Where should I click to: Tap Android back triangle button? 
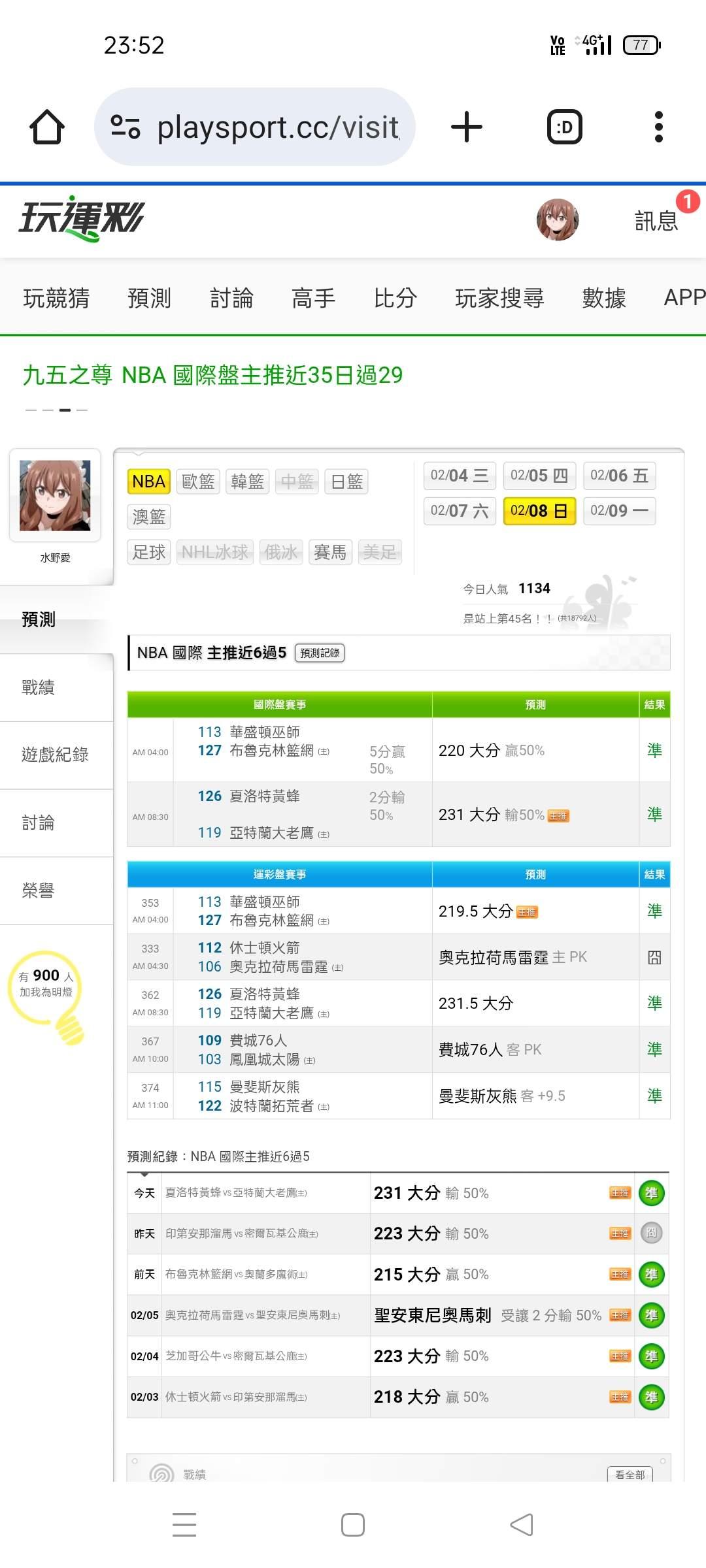tap(522, 1525)
